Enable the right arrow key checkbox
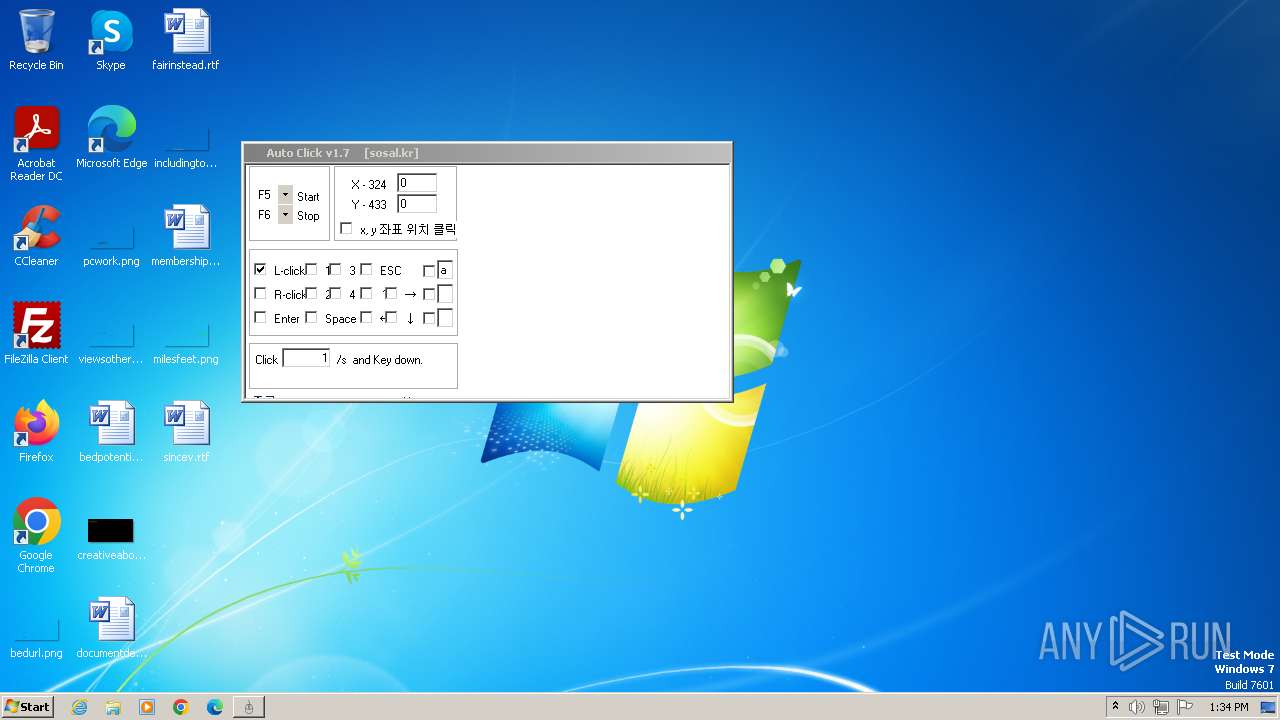 [391, 293]
